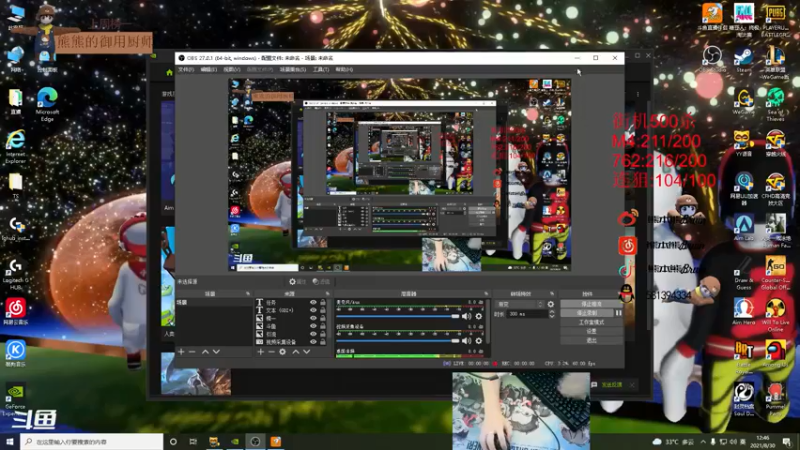Open the Aim Lab desktop shortcut
Viewport: 800px width, 450px height.
coord(744,227)
